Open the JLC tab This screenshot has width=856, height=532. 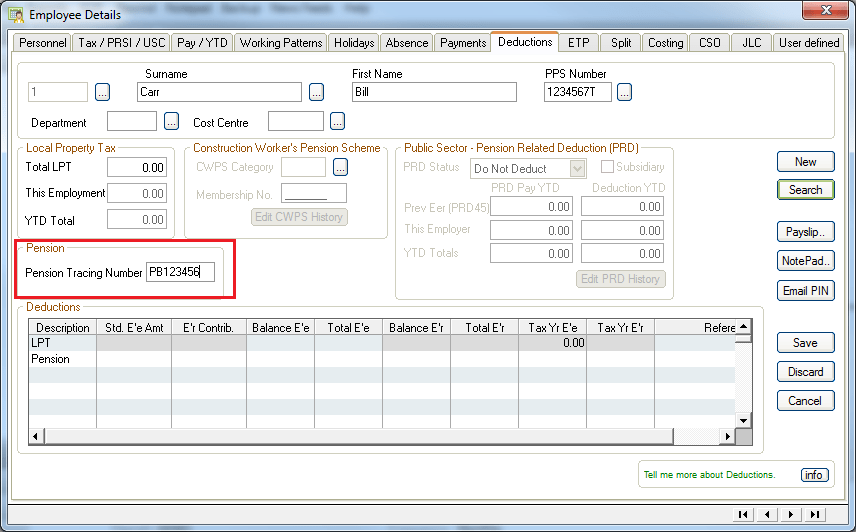(x=752, y=43)
